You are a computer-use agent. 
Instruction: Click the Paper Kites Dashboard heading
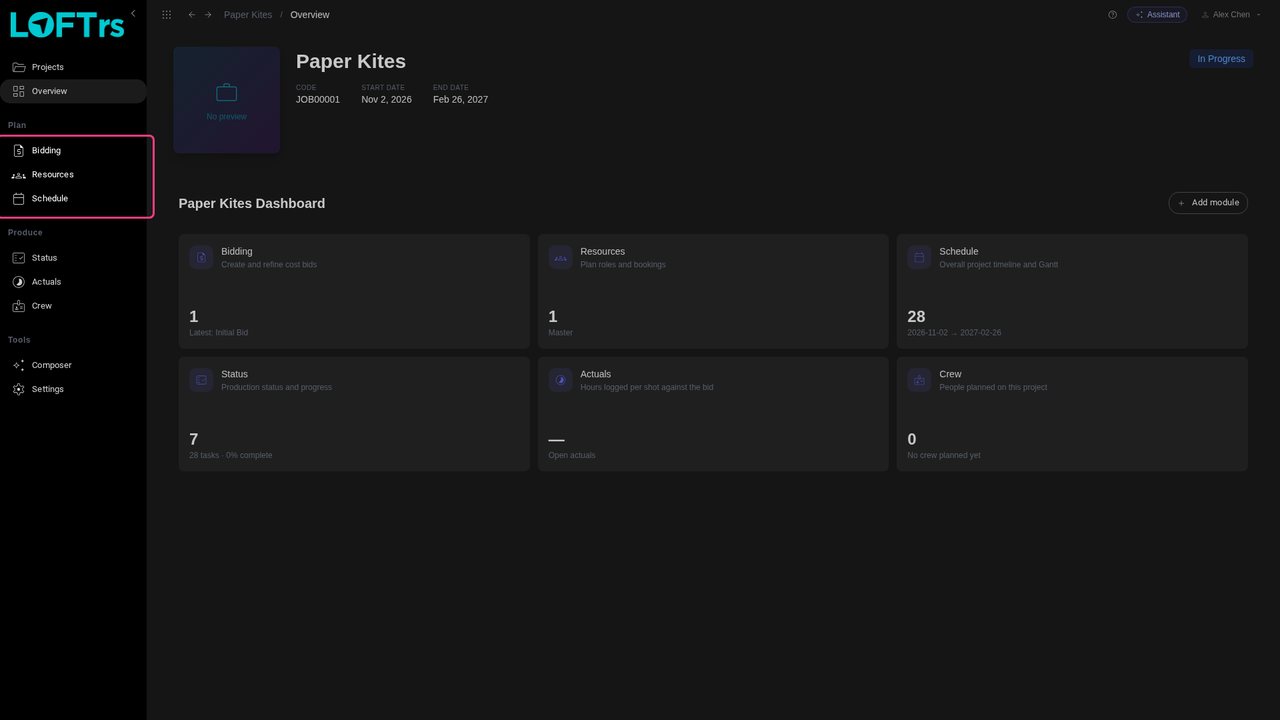tap(252, 203)
